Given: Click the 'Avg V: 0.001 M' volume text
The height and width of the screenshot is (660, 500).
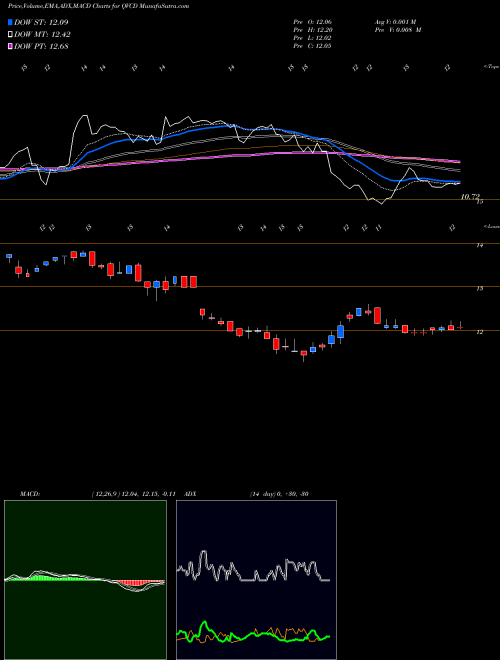Looking at the screenshot, I should [x=397, y=21].
